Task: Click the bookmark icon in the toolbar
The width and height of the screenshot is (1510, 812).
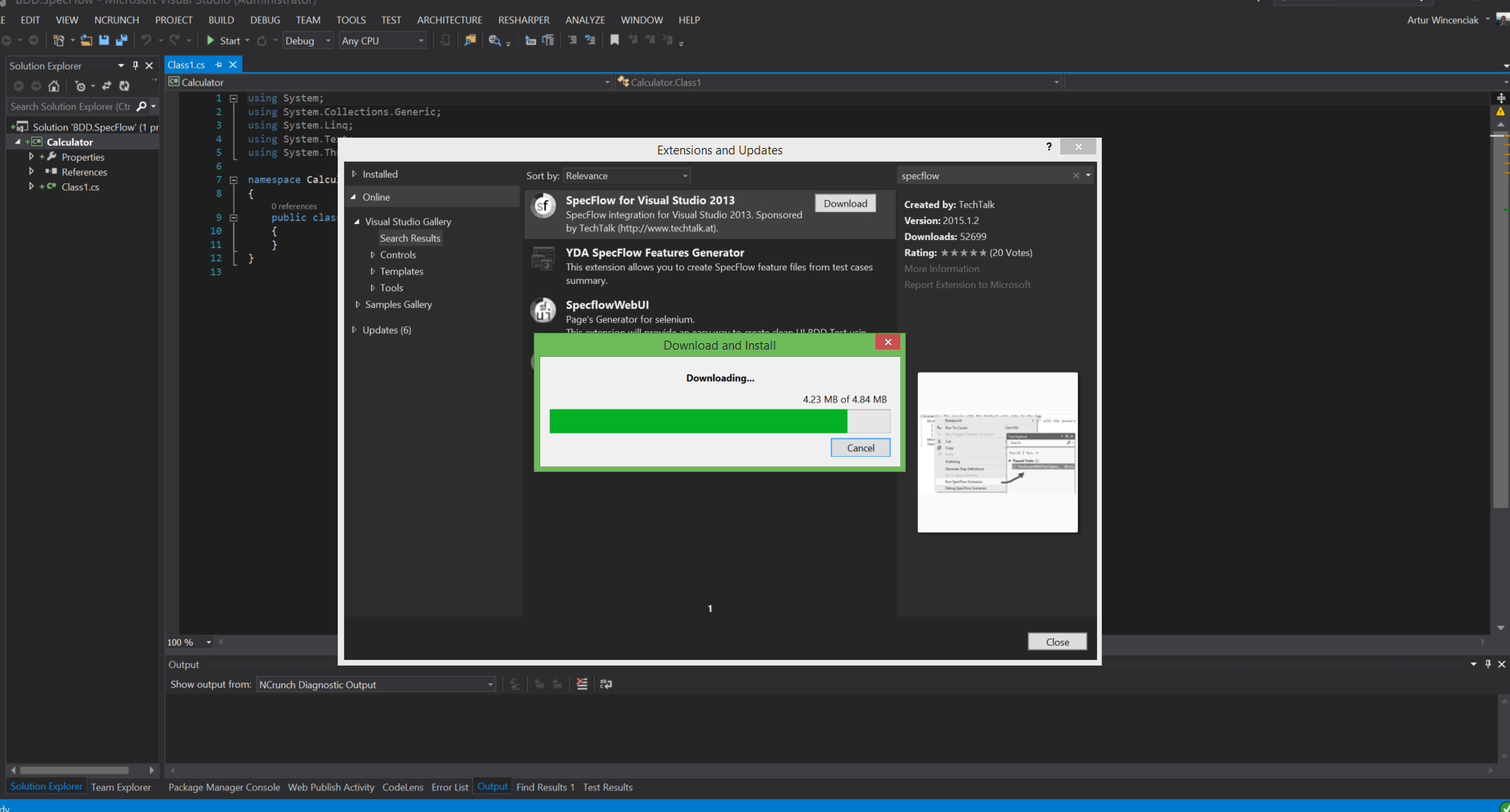Action: (615, 40)
